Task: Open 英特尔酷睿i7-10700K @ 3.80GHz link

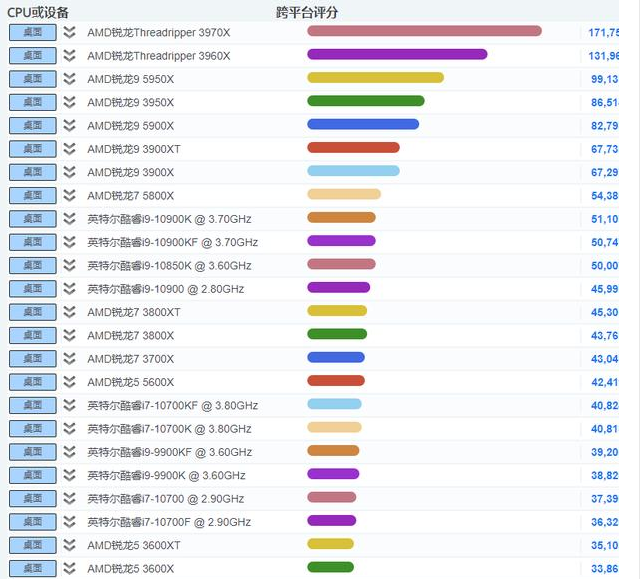Action: [x=169, y=429]
